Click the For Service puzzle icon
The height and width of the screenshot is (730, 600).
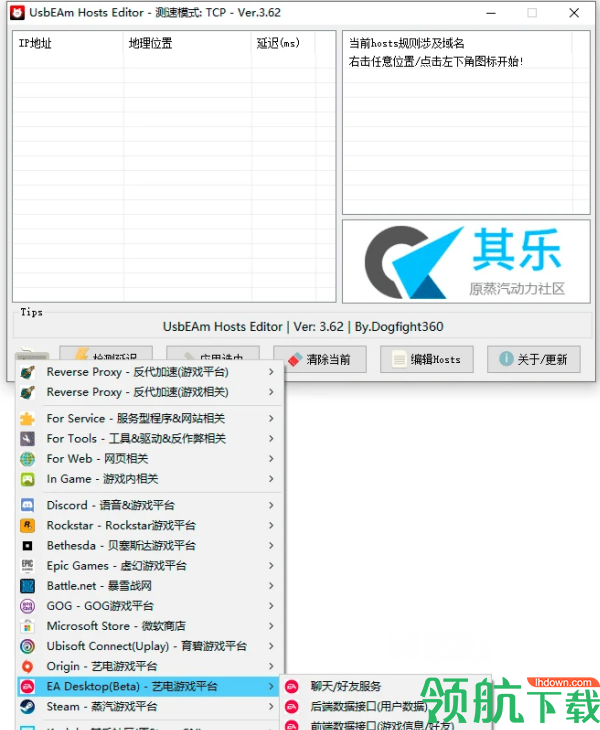point(27,419)
